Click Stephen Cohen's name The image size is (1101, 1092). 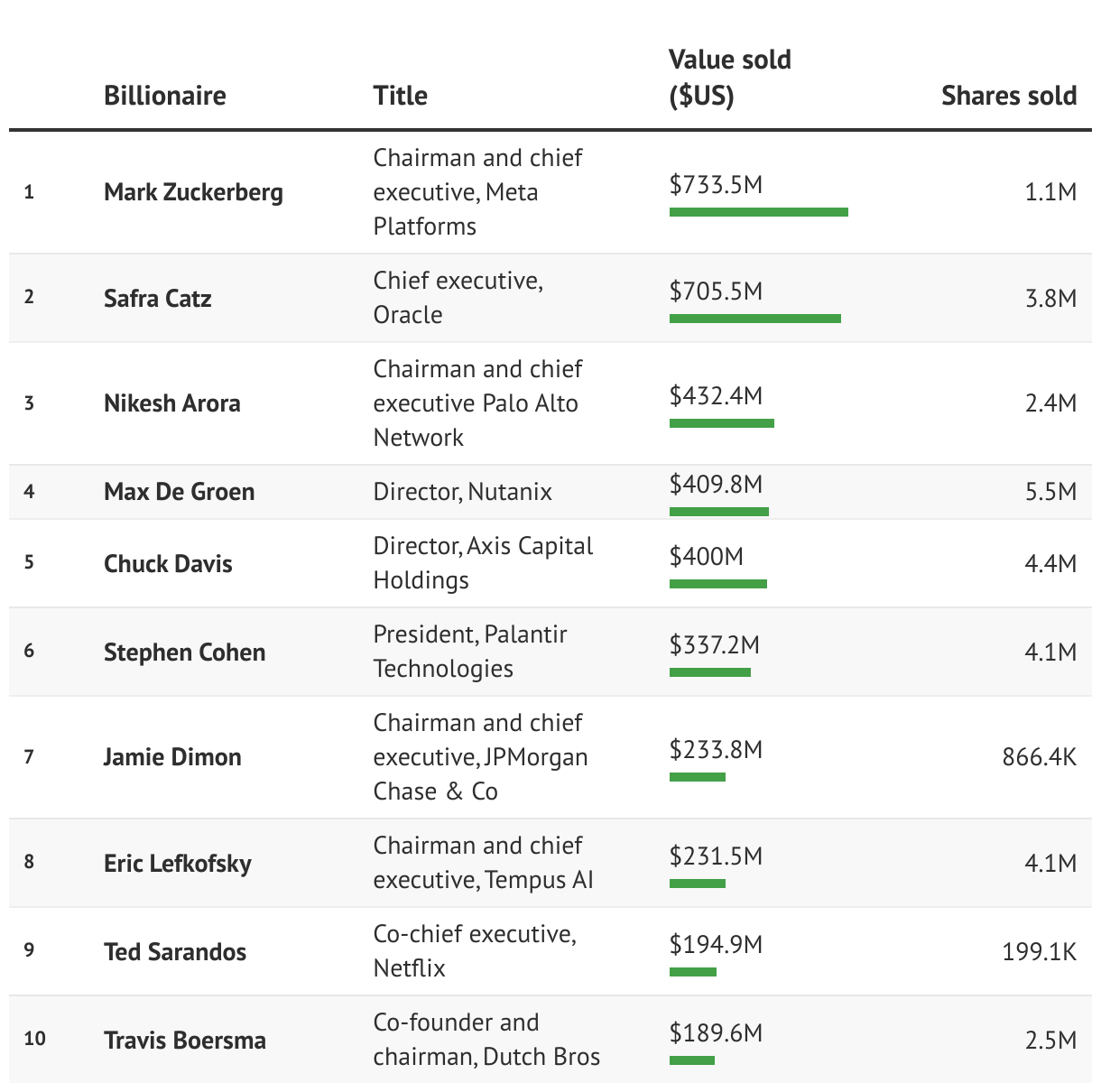(185, 652)
